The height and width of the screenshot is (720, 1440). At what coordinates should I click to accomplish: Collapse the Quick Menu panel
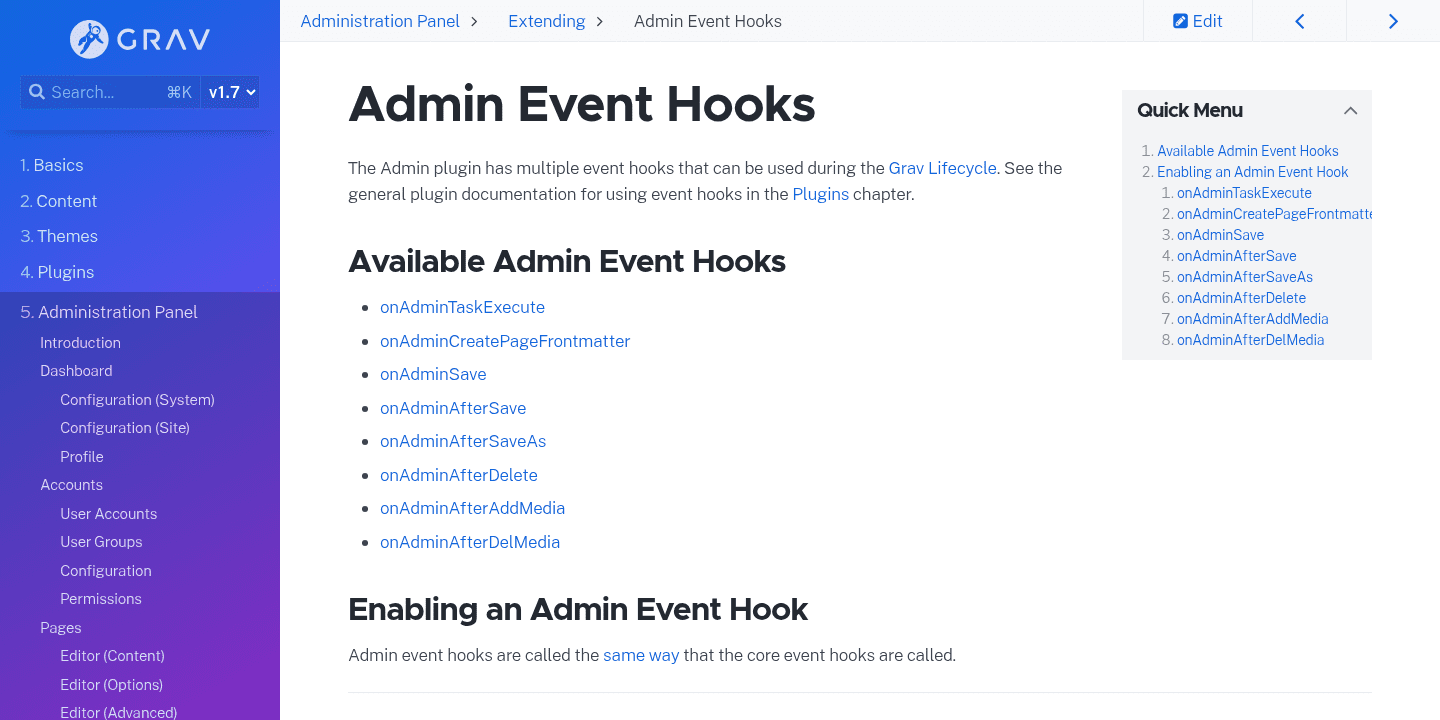[x=1350, y=111]
